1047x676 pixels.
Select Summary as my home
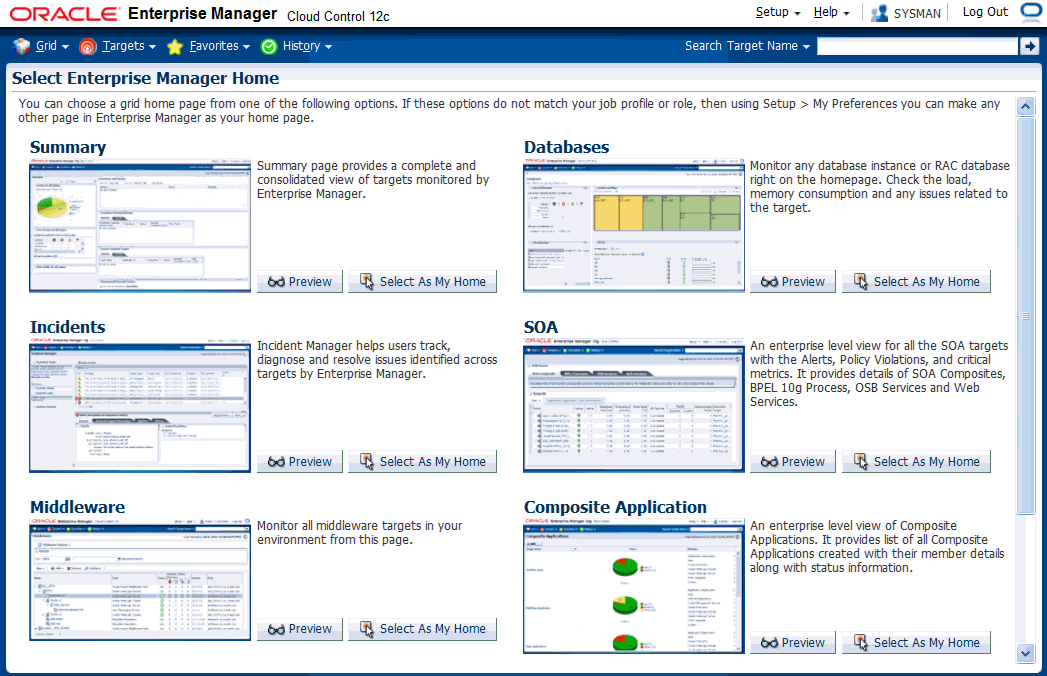click(x=422, y=282)
